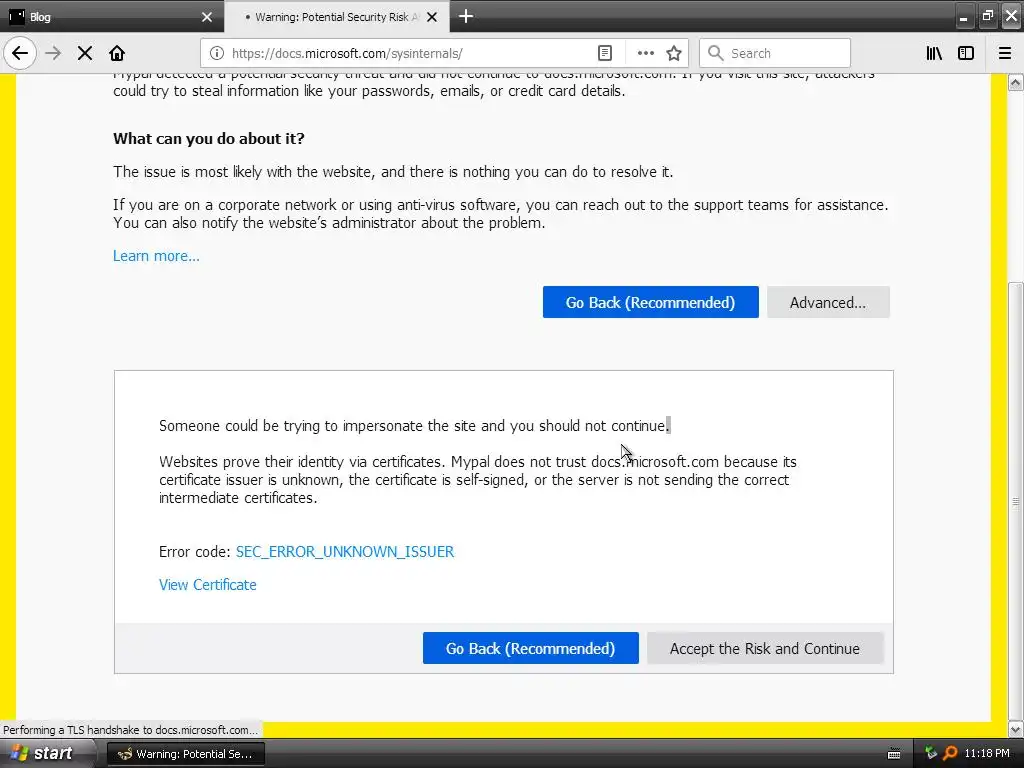Select the Warning: Potential Security Risk tab
Image resolution: width=1024 pixels, height=768 pixels.
click(x=337, y=16)
